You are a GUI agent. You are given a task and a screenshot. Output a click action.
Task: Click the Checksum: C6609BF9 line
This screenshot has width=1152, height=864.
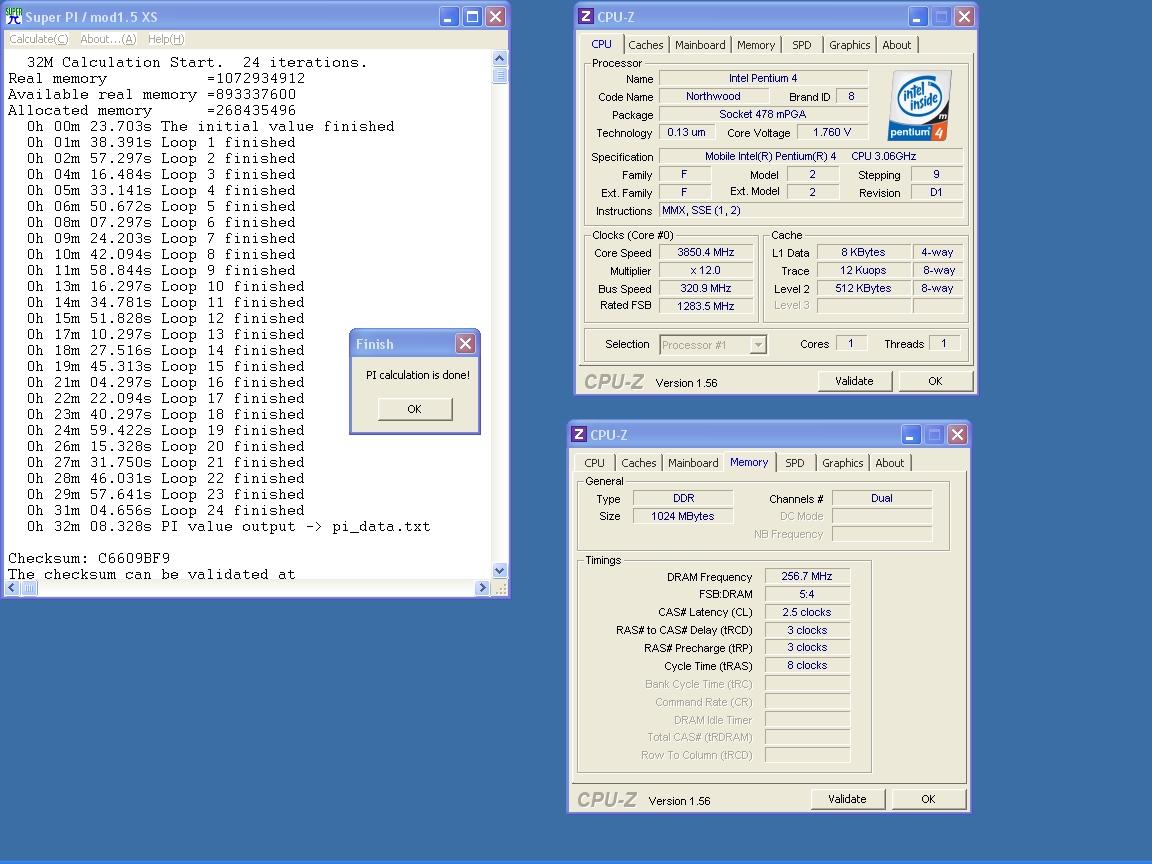point(89,558)
